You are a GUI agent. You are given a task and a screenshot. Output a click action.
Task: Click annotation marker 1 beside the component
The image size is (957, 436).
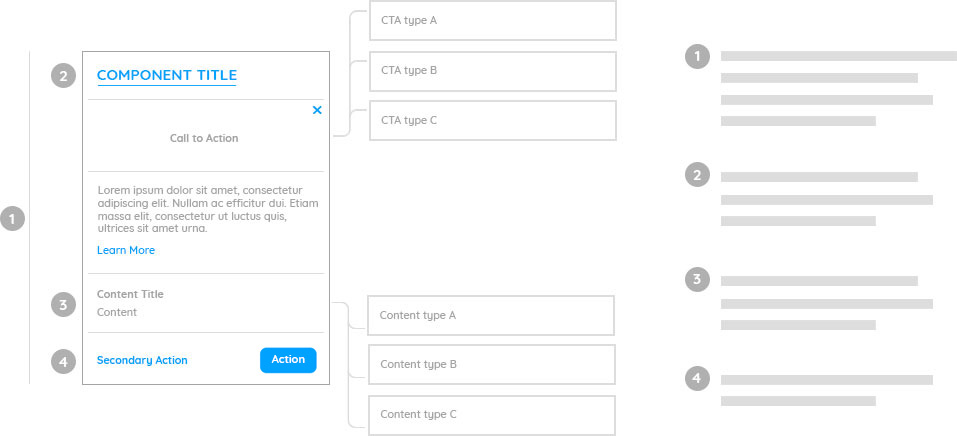point(12,219)
